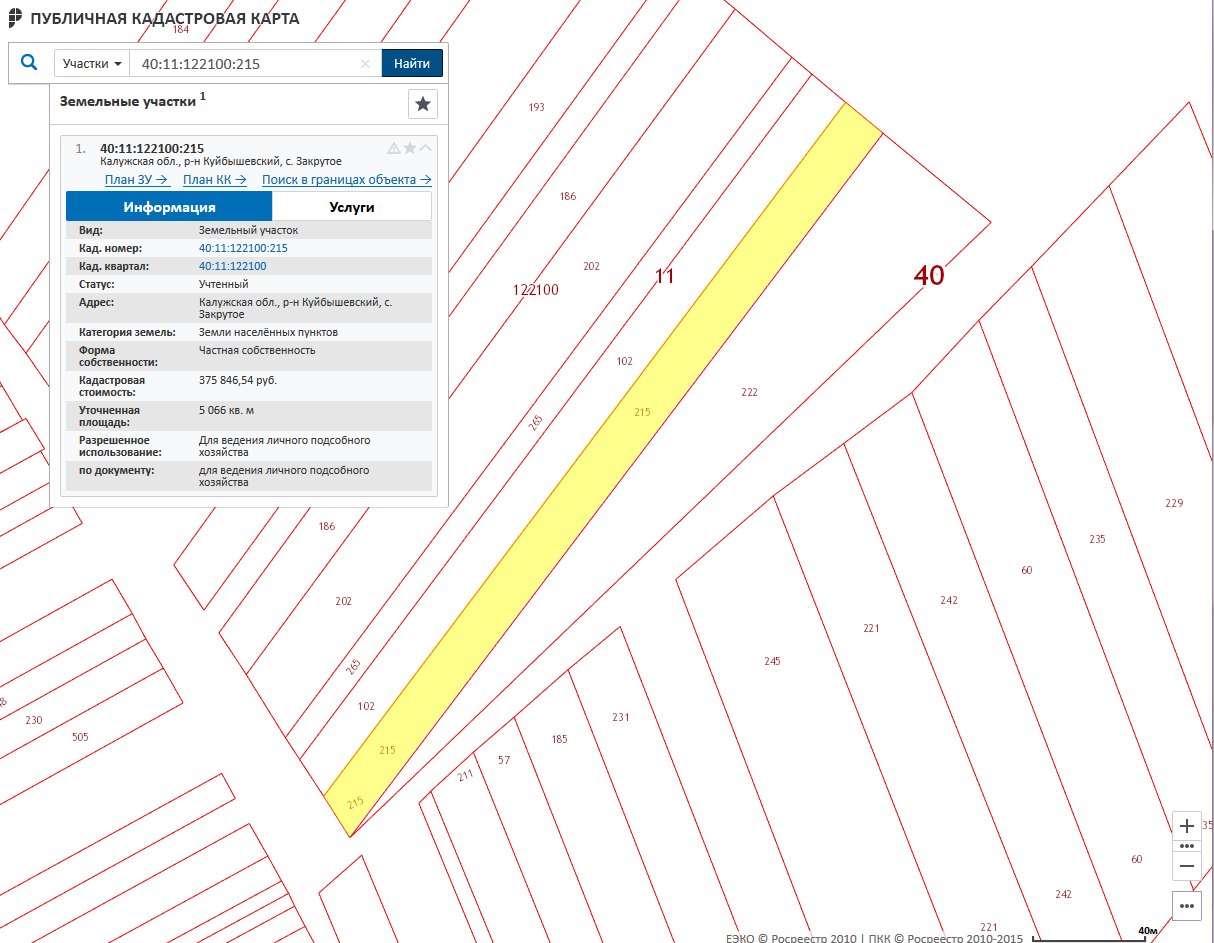Add parcel 40:11:122100:215 to favorites star
Screen dimensions: 1214x943
click(x=410, y=148)
